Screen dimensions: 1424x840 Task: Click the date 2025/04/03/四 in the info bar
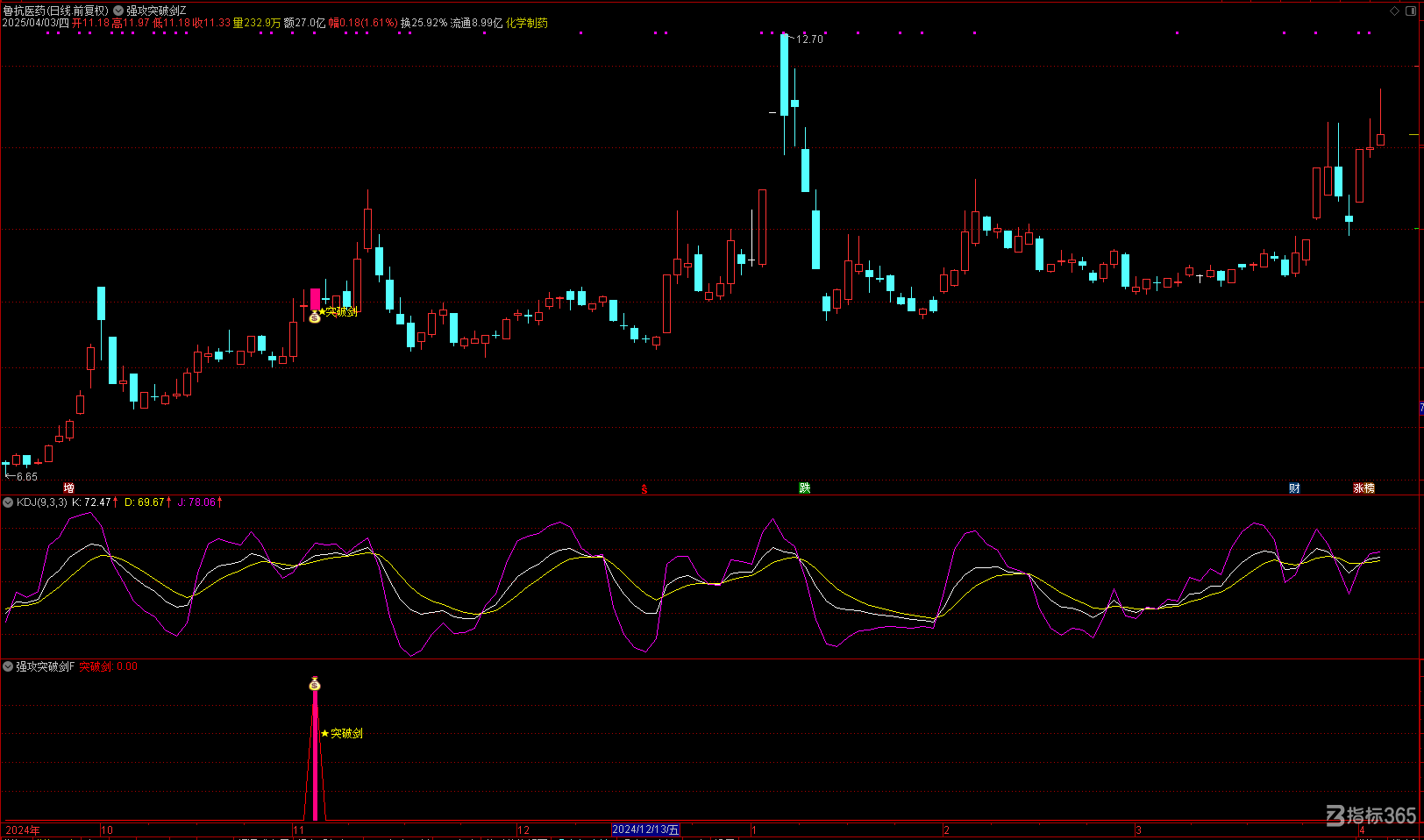click(35, 23)
